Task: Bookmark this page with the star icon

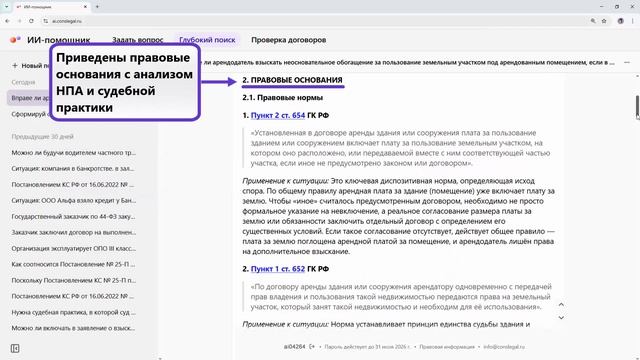Action: coord(604,21)
